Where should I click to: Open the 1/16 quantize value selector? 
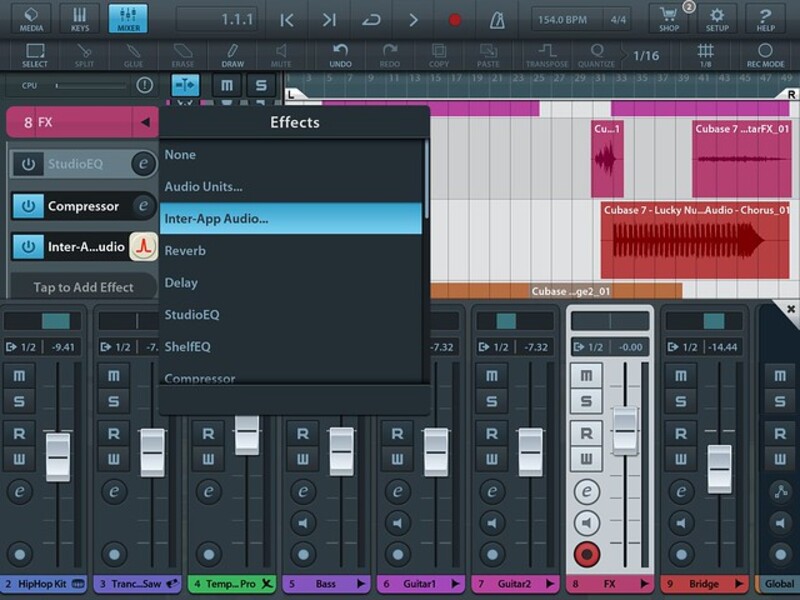click(646, 55)
